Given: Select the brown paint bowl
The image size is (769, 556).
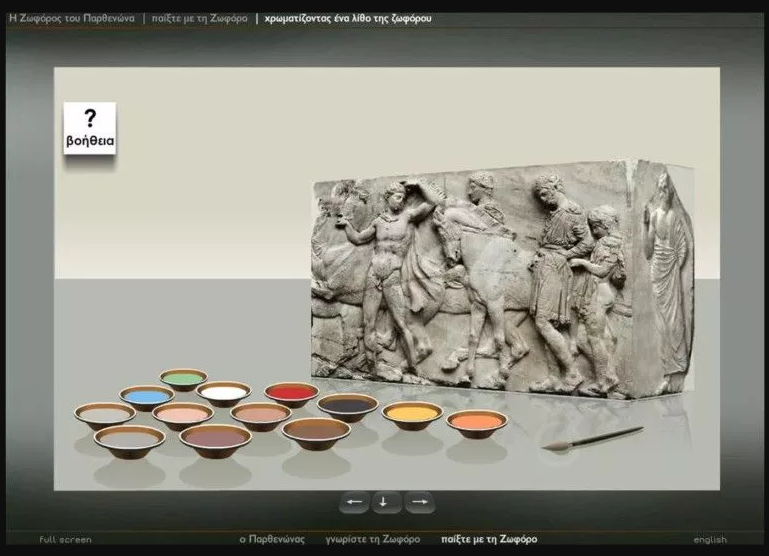Looking at the screenshot, I should click(316, 433).
